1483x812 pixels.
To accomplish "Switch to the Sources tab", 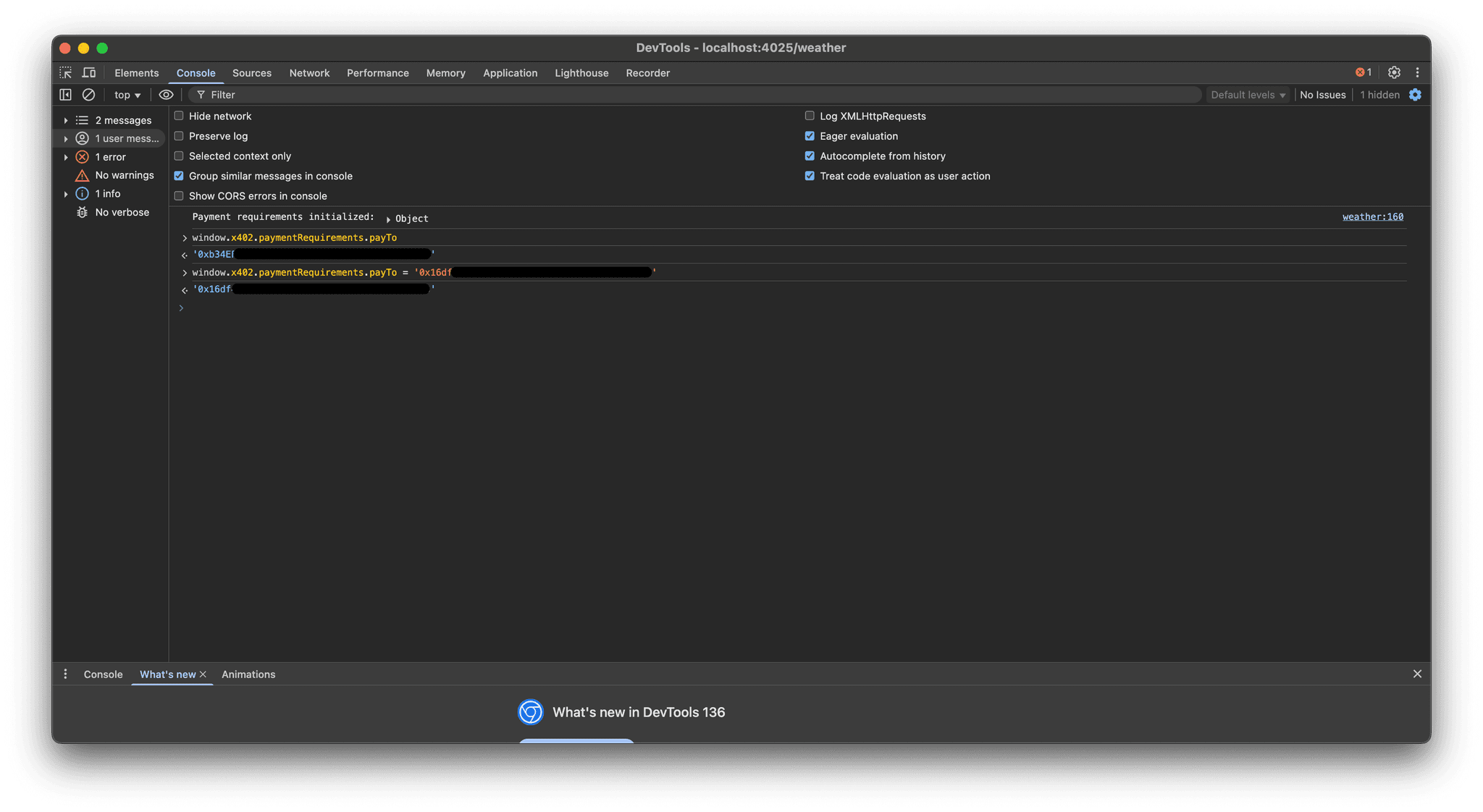I will click(252, 72).
